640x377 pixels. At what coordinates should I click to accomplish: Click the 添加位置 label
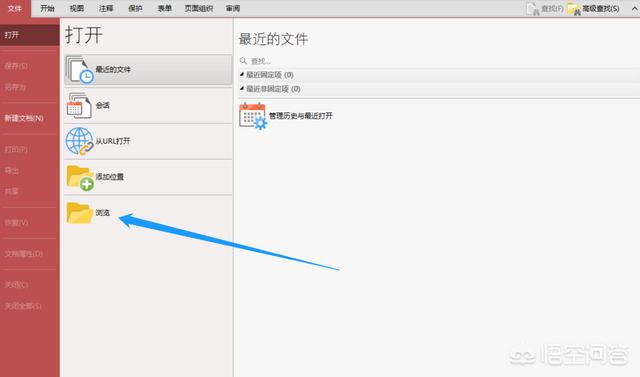(x=109, y=177)
